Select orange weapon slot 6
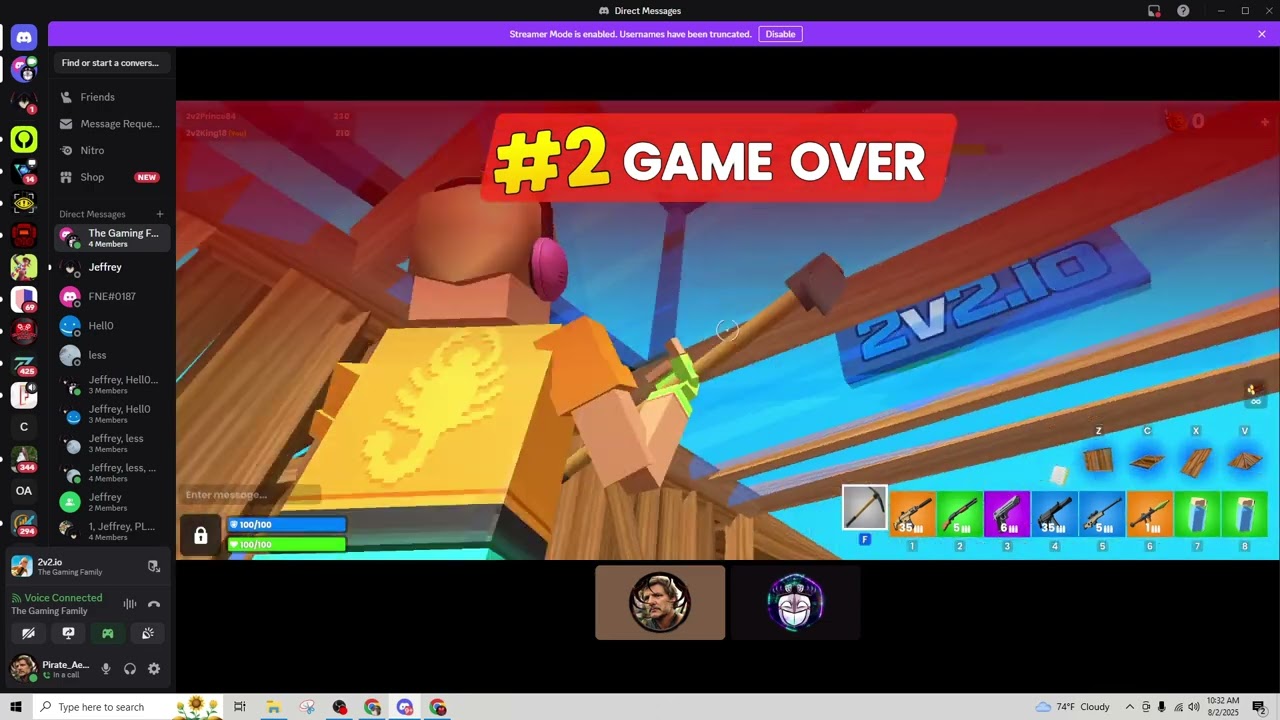Screen dimensions: 1280x720 (x=1150, y=515)
